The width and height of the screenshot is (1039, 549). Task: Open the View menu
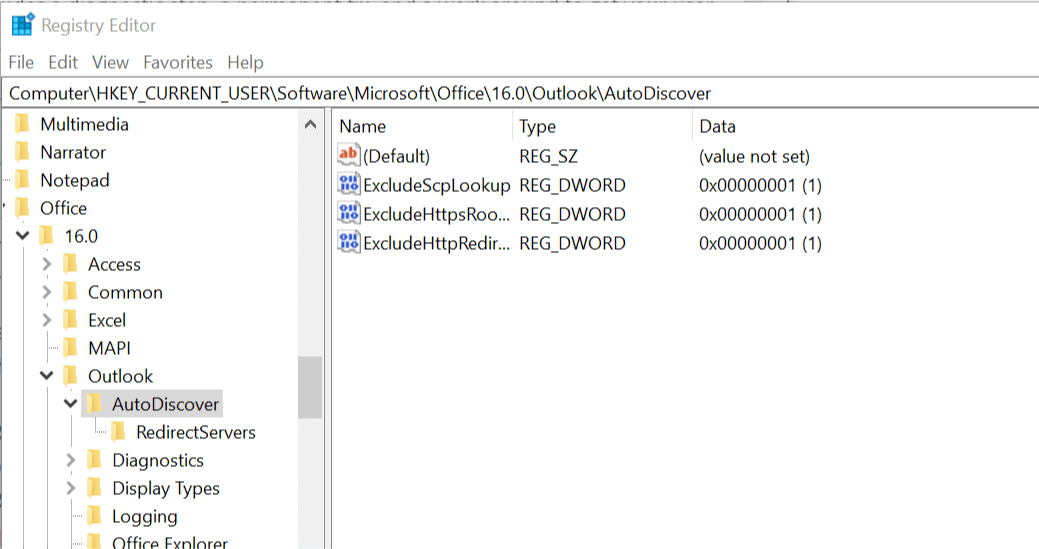pyautogui.click(x=110, y=62)
